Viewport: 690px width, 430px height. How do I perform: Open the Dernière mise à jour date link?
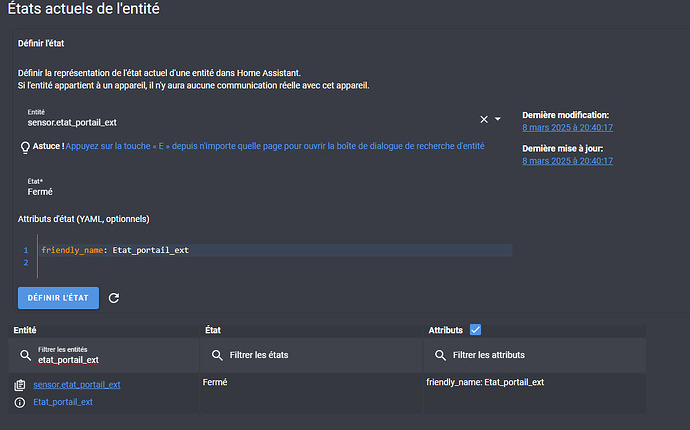tap(567, 161)
